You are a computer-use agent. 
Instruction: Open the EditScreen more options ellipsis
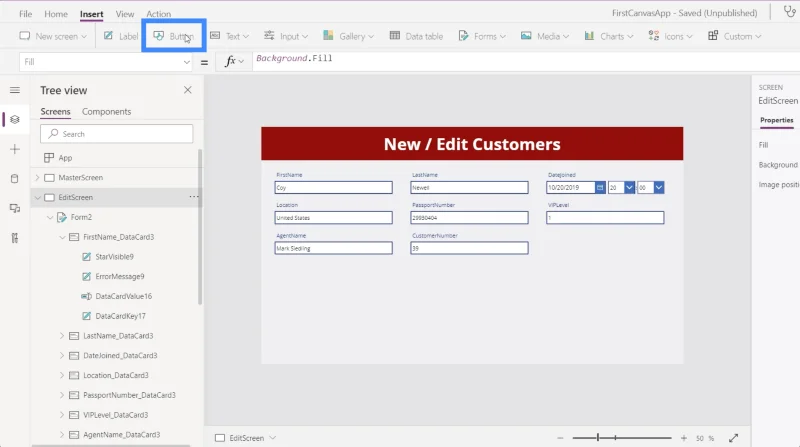click(x=194, y=197)
